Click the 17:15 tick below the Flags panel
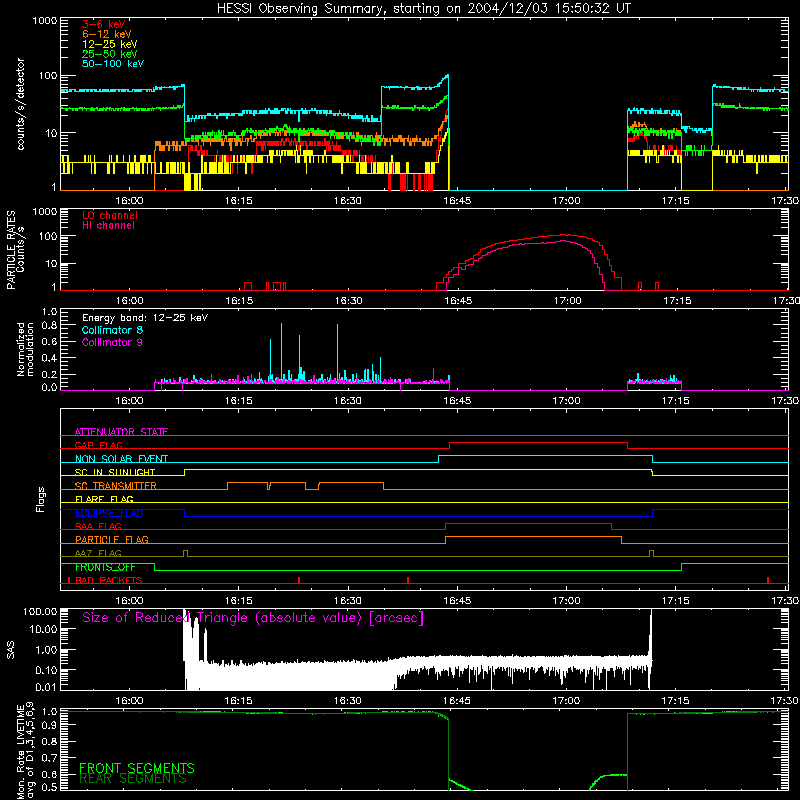The image size is (800, 800). [x=676, y=601]
